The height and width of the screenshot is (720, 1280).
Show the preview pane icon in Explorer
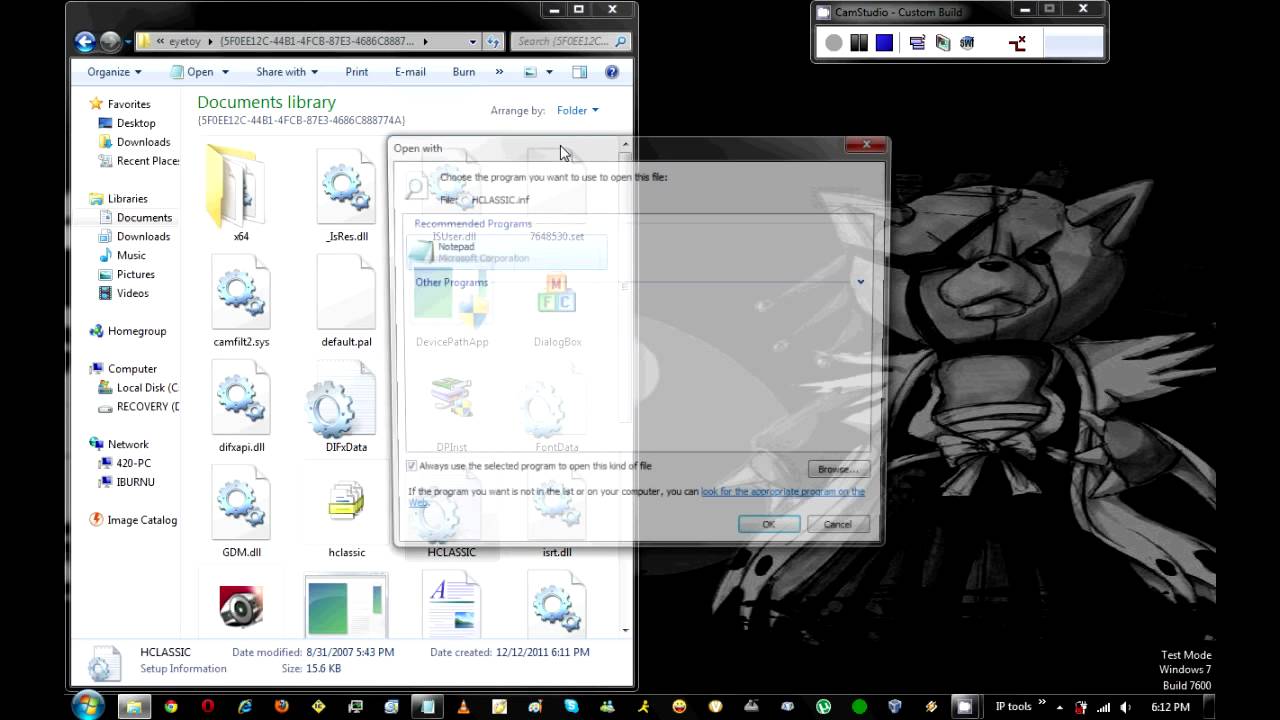(579, 72)
